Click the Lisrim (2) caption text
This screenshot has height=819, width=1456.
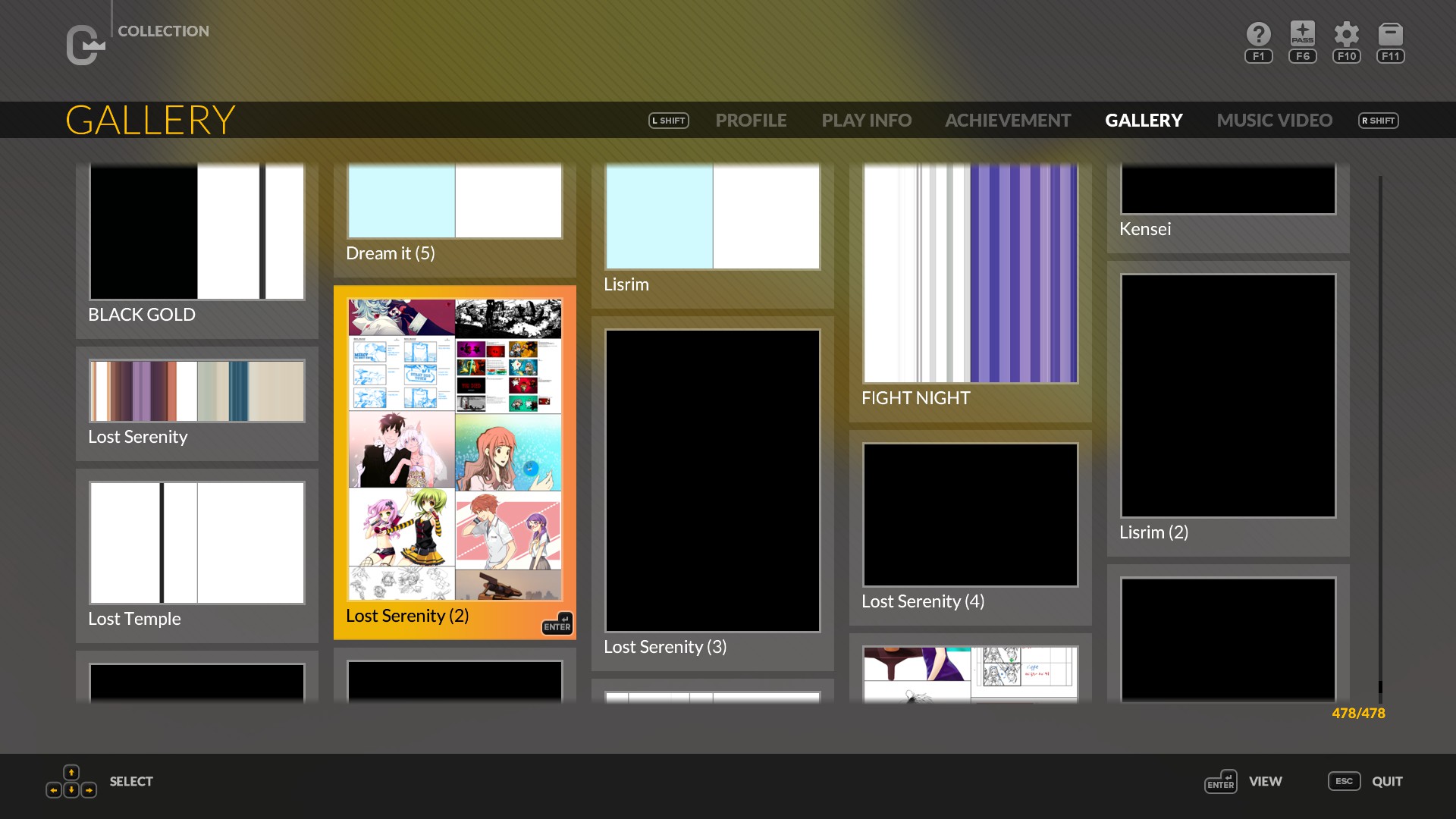(1153, 532)
